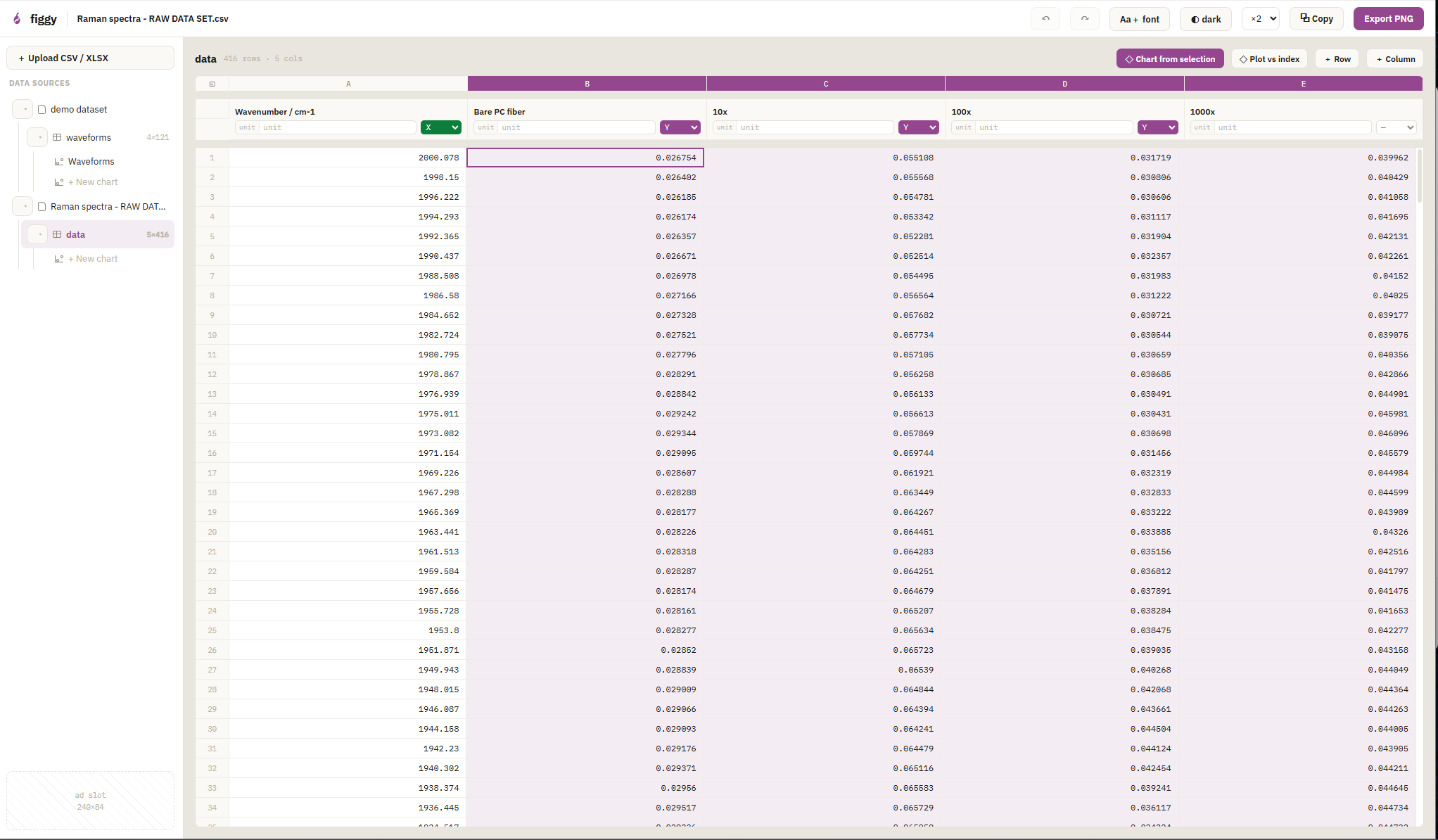Collapse the waveforms table node
The height and width of the screenshot is (840, 1438).
(x=38, y=137)
